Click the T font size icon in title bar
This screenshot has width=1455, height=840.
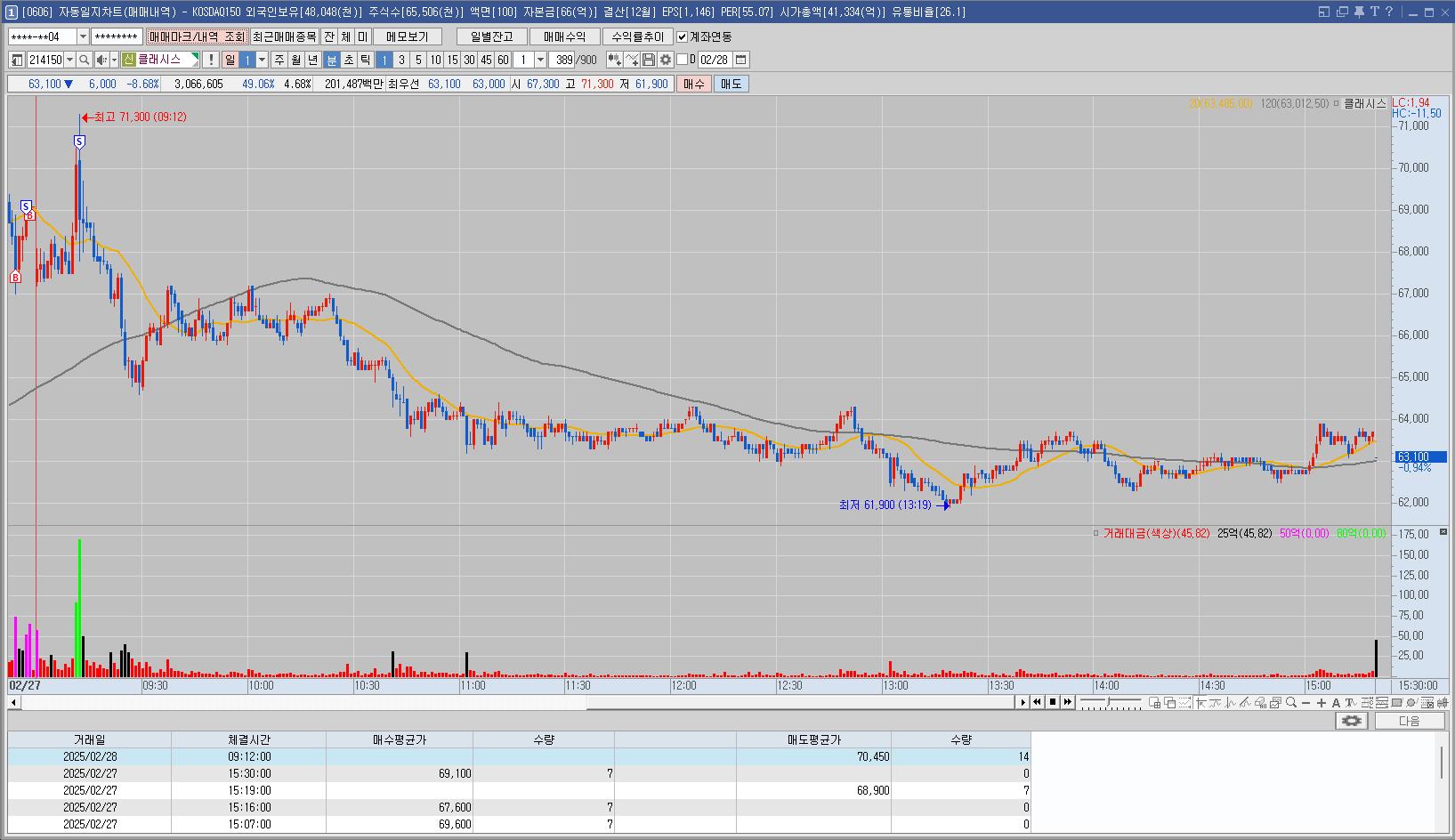(1375, 12)
